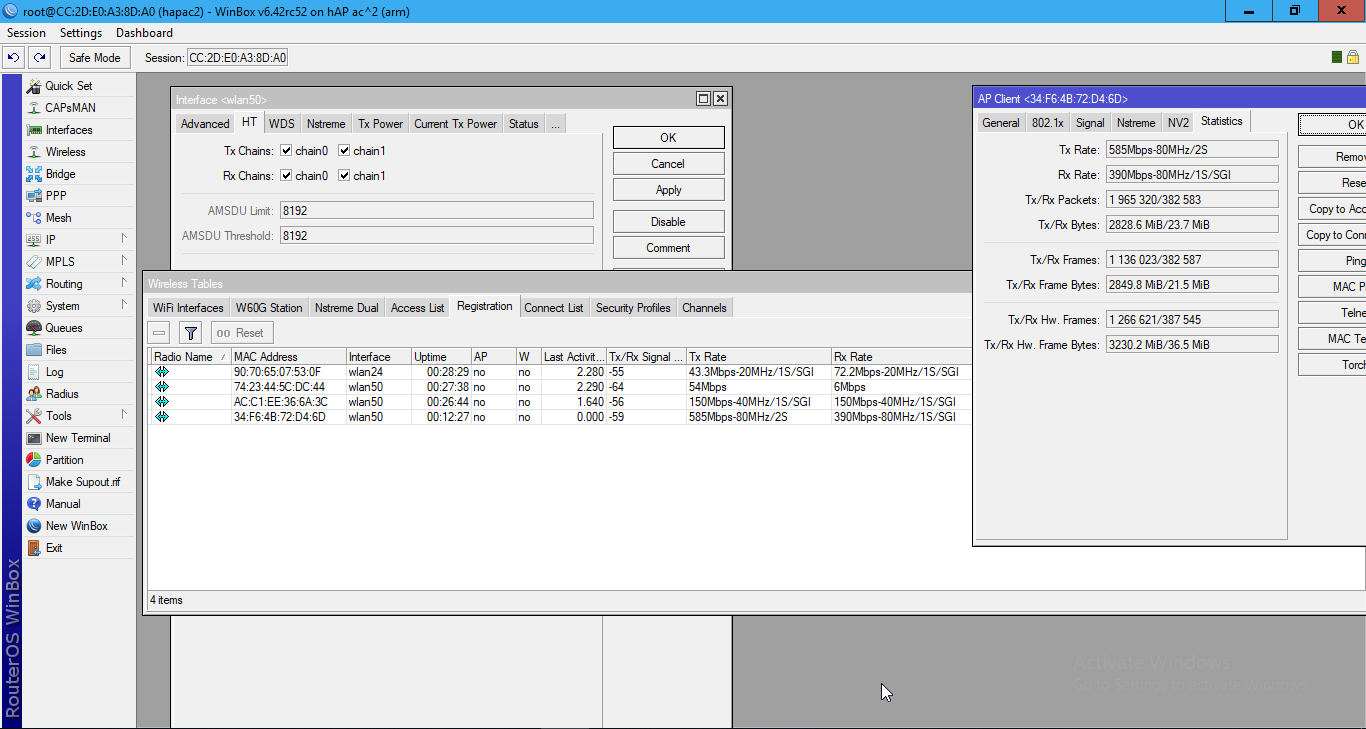Open the Settings menu

click(81, 33)
